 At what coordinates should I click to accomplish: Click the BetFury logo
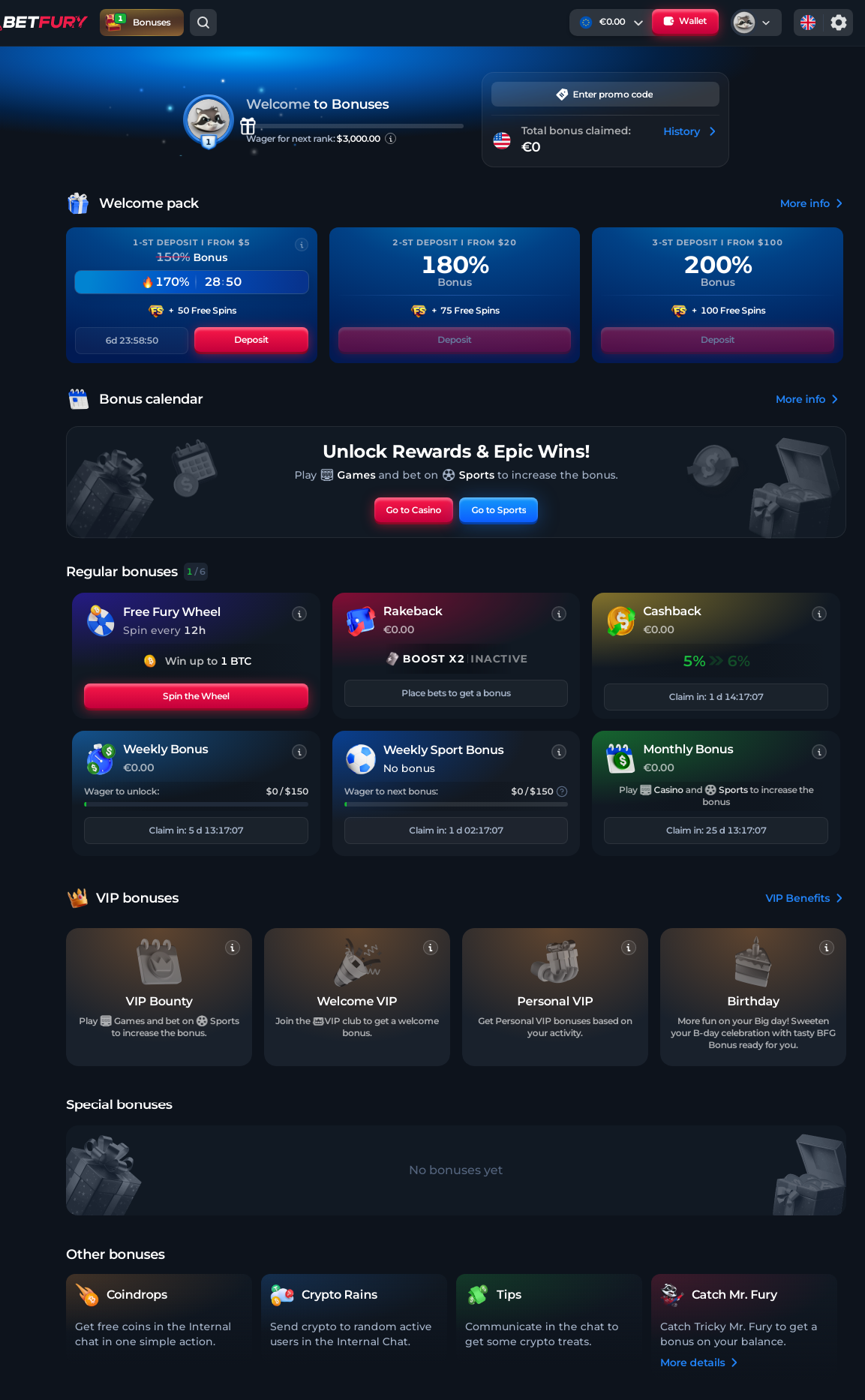click(x=44, y=23)
